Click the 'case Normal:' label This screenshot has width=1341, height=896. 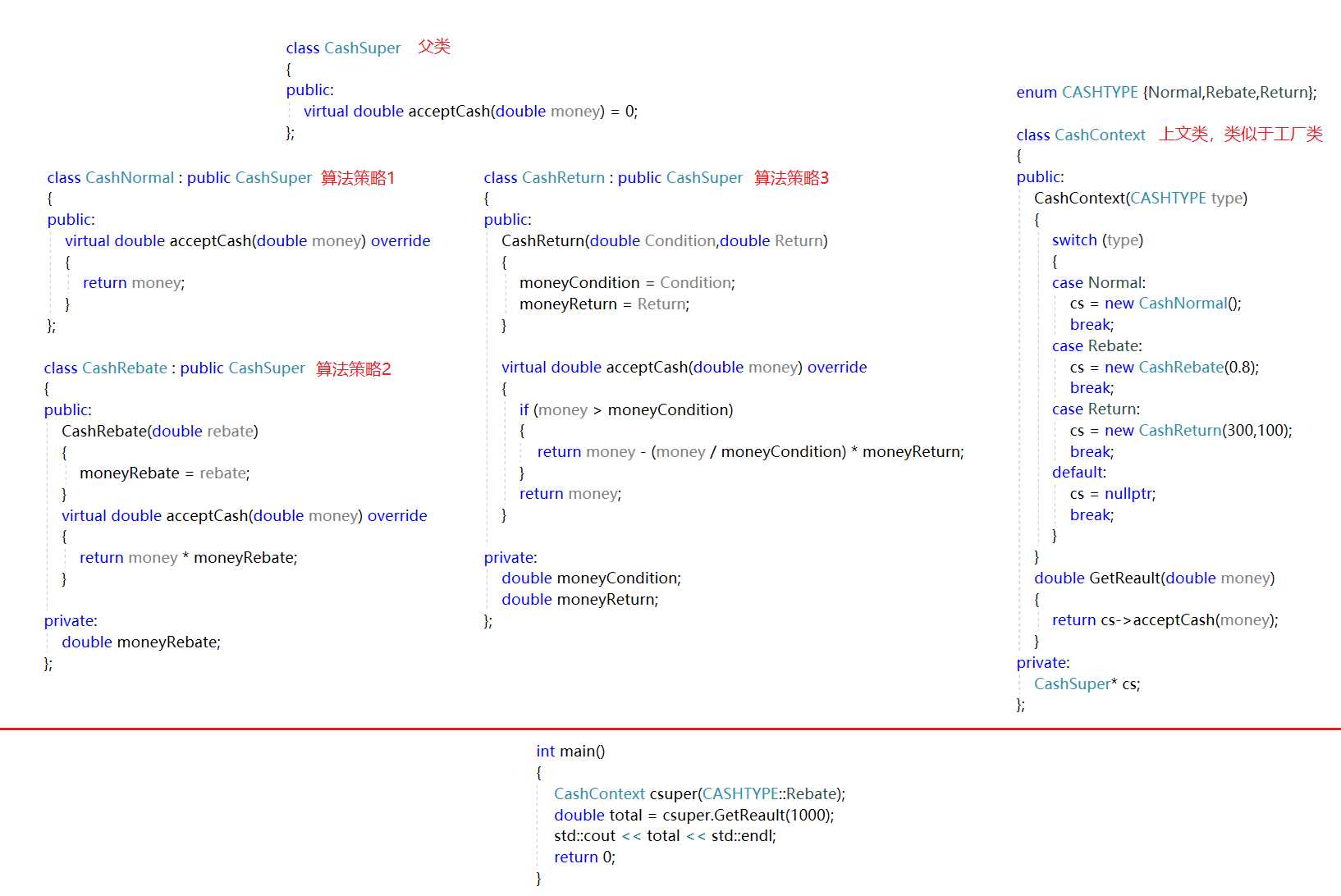[1099, 282]
